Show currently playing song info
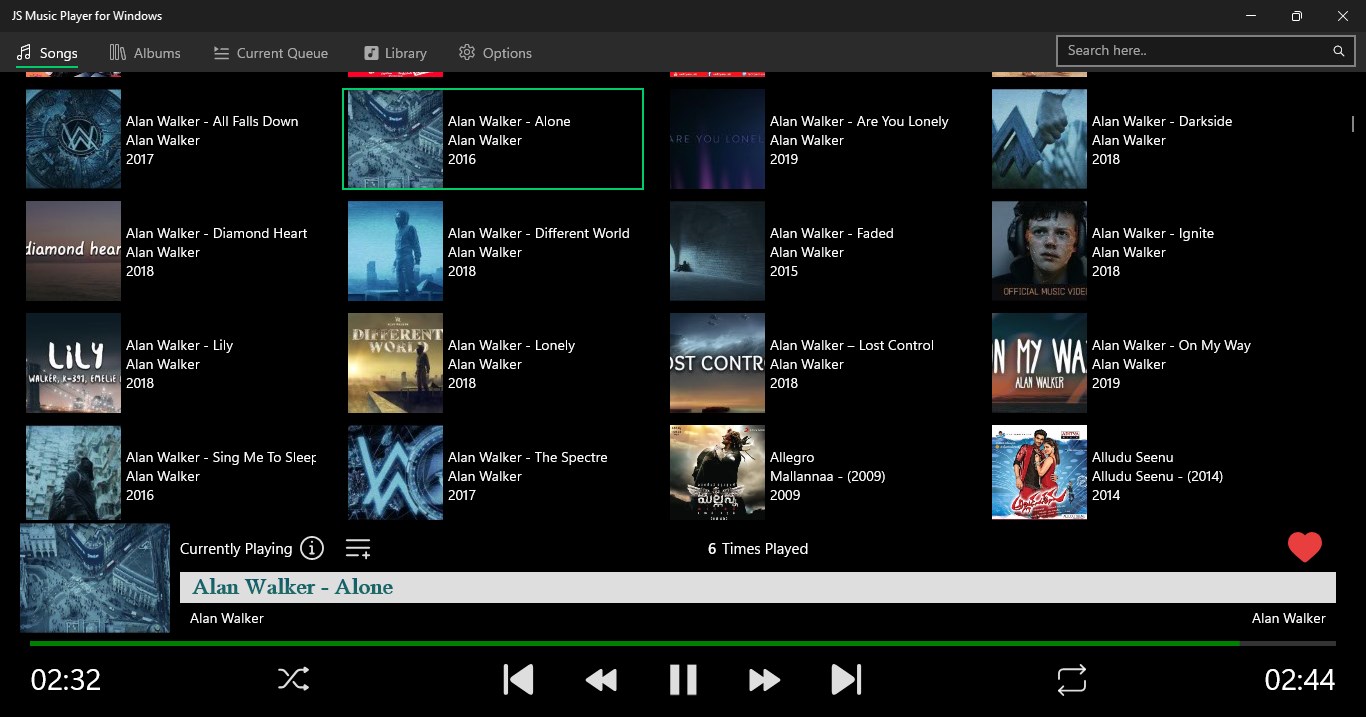 pos(312,548)
